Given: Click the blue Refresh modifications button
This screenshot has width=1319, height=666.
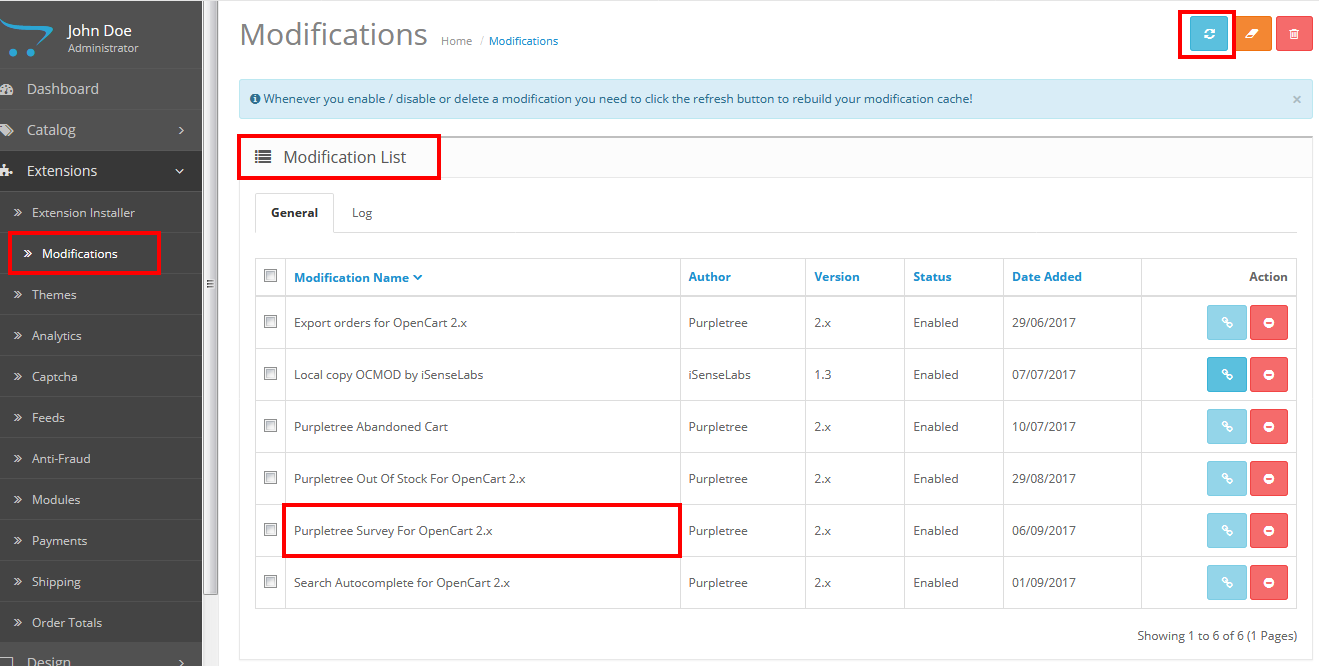Looking at the screenshot, I should point(1209,34).
